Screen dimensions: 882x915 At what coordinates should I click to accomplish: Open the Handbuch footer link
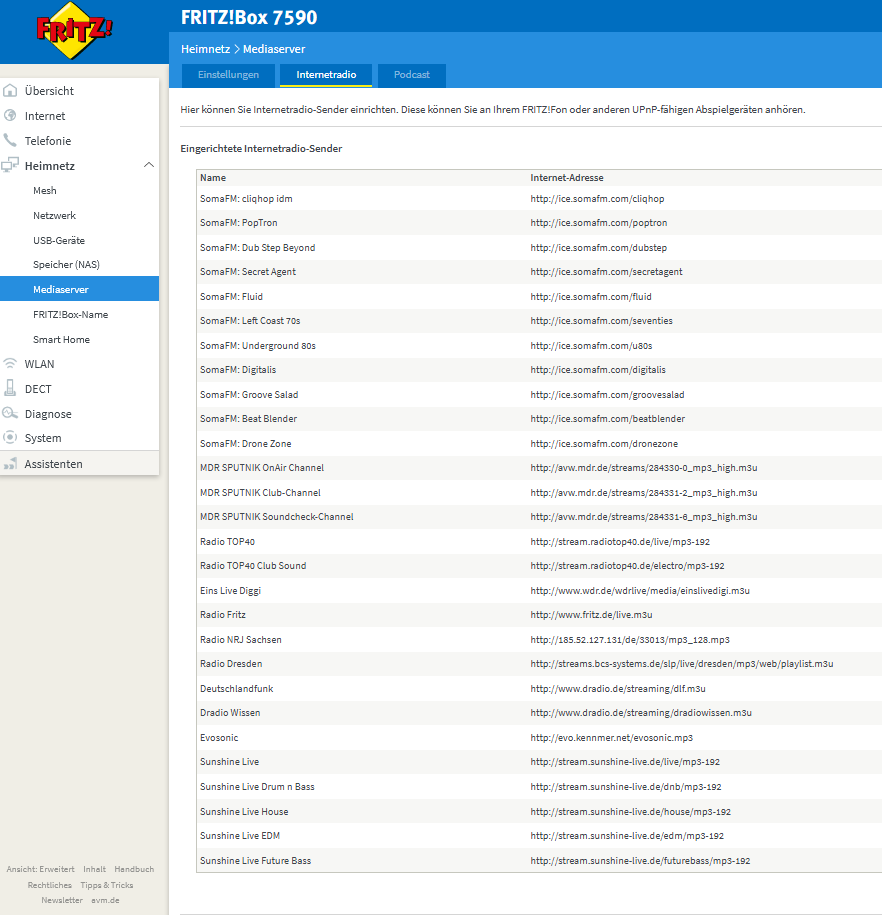click(x=134, y=869)
